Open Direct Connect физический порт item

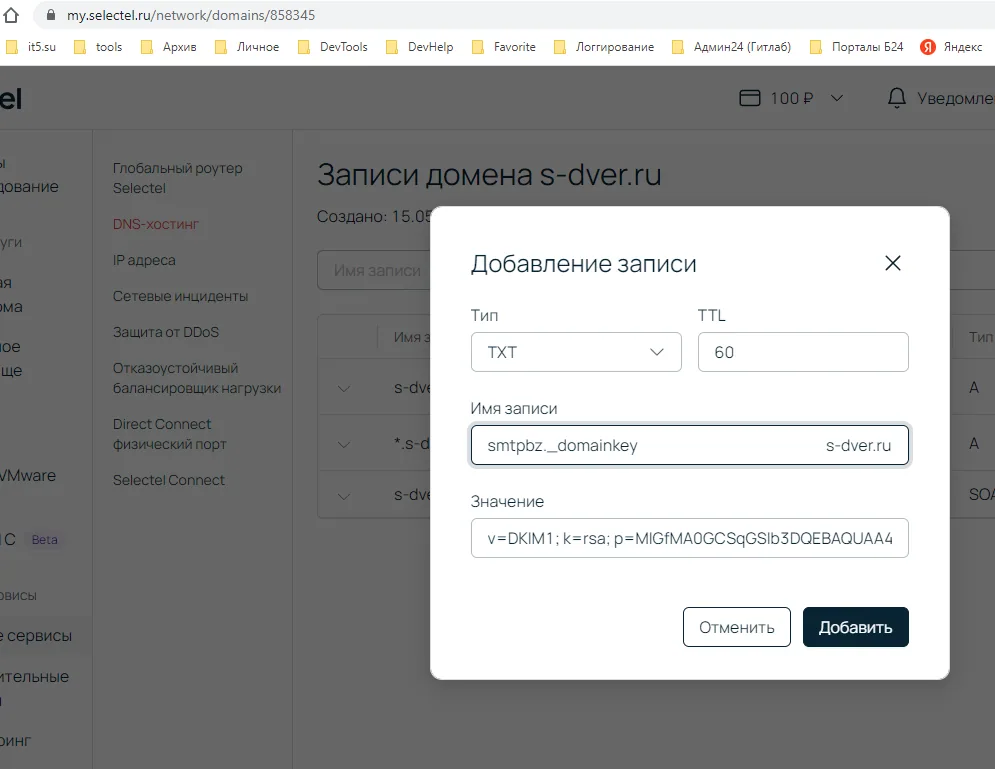click(169, 434)
